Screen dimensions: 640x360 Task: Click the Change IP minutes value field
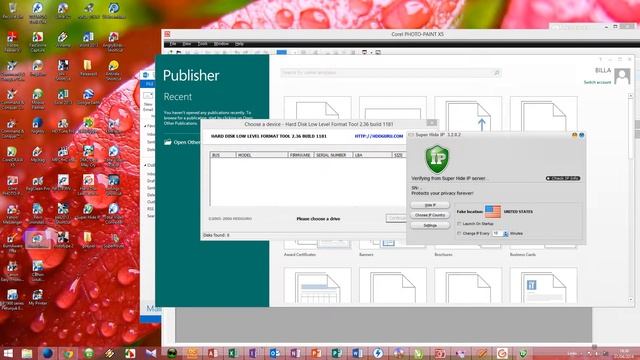tap(497, 233)
